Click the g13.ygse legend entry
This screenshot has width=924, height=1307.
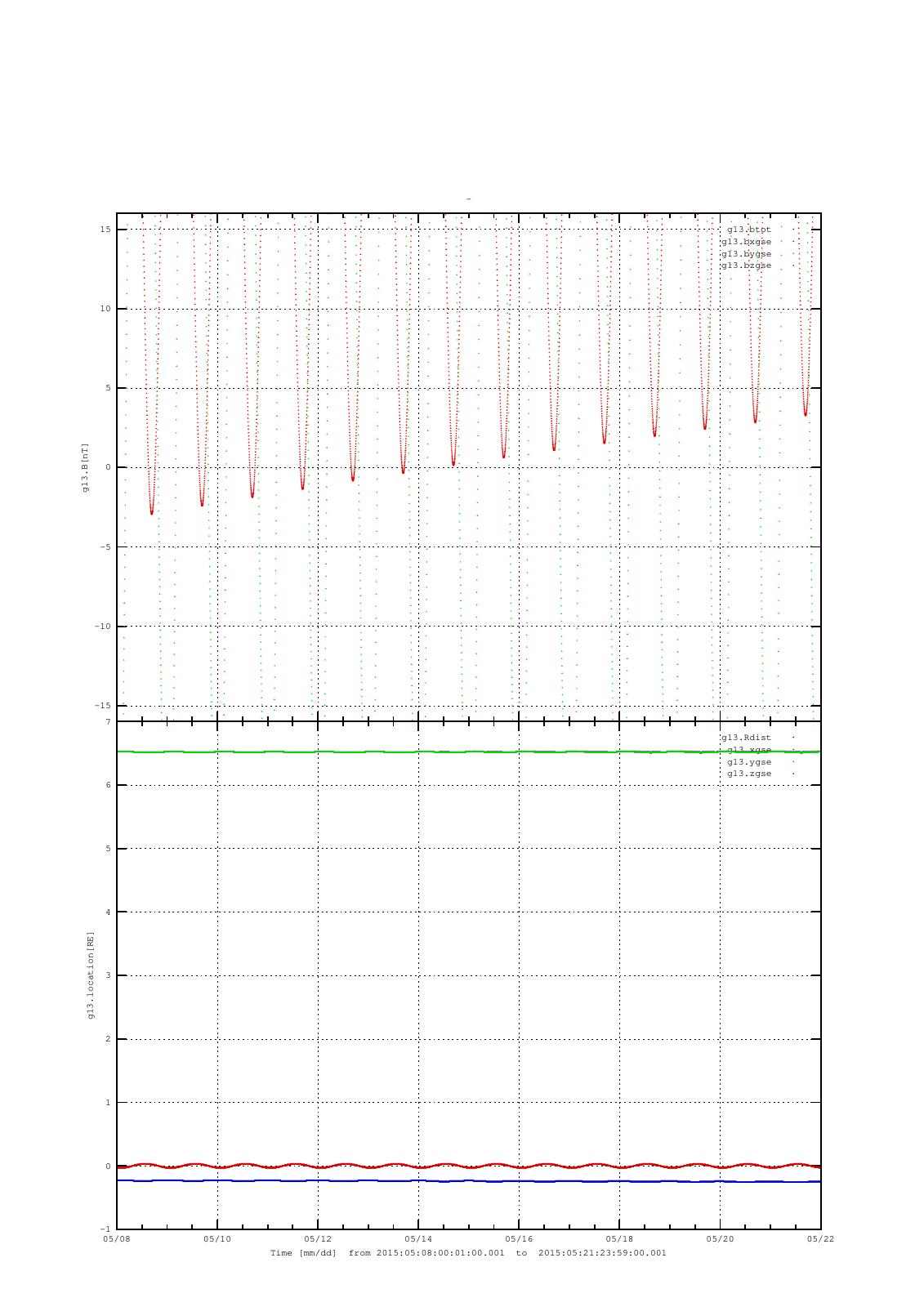(749, 762)
